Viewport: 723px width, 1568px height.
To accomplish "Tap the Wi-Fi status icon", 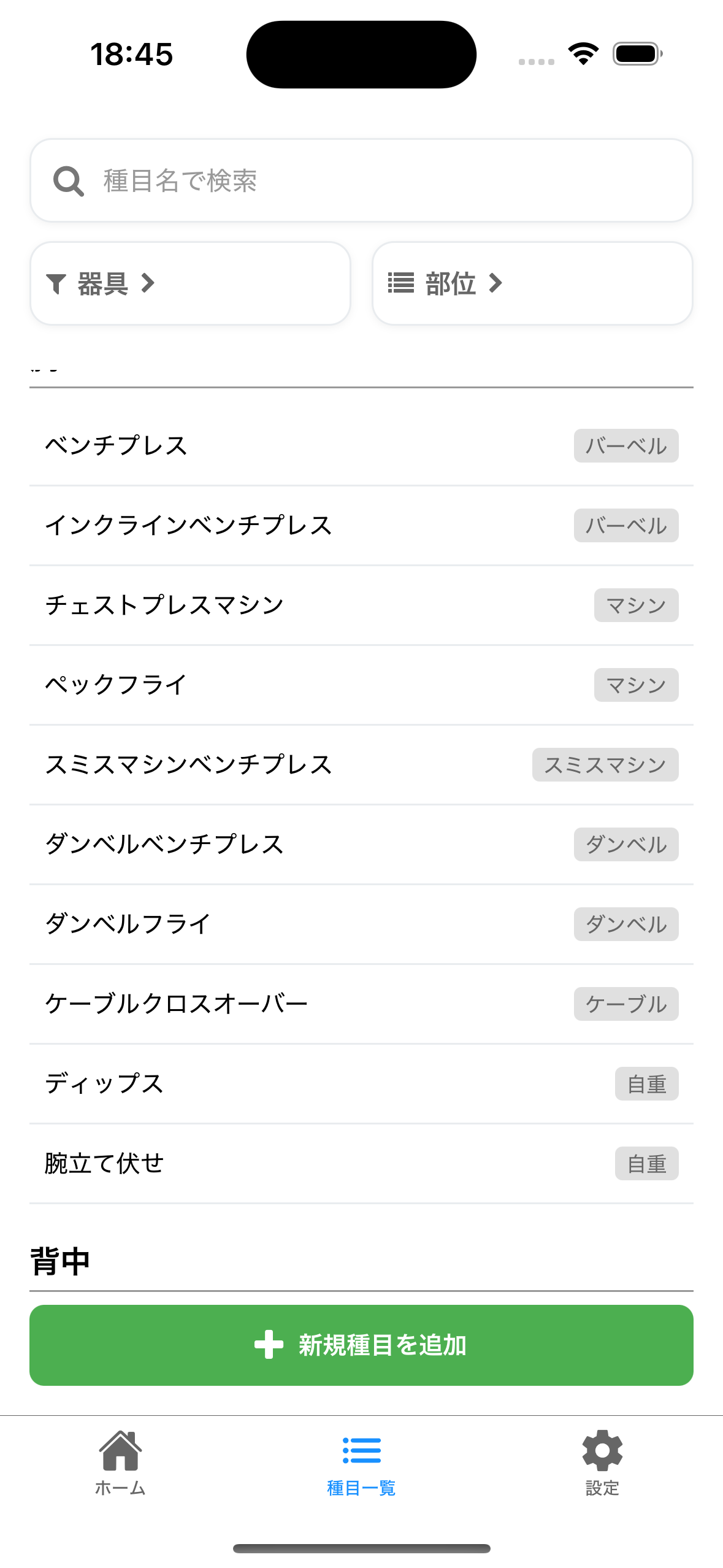I will (x=583, y=54).
